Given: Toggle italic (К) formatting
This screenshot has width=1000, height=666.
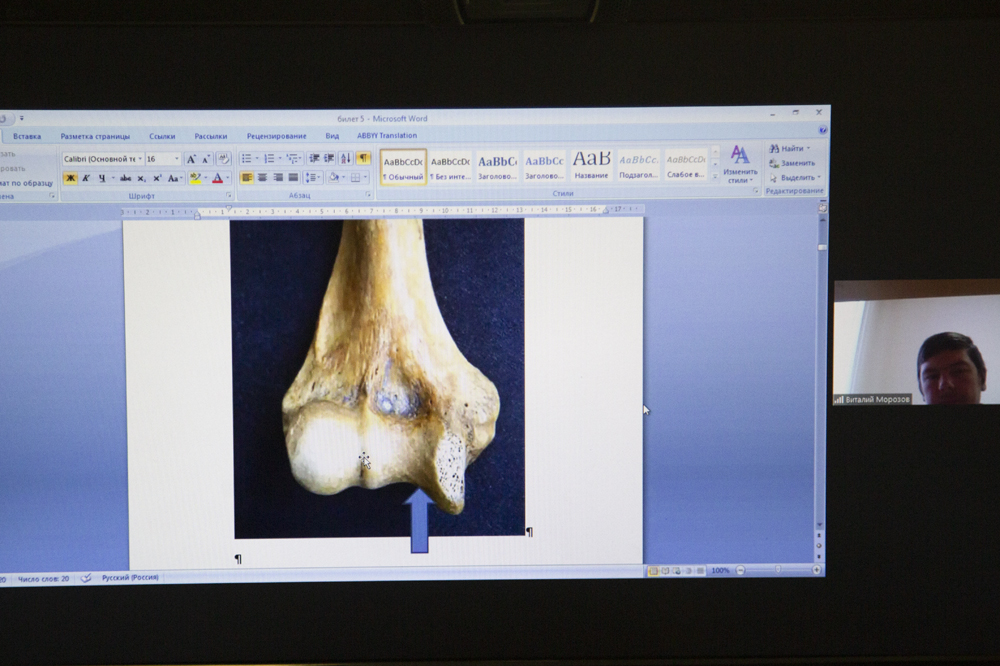Looking at the screenshot, I should pyautogui.click(x=85, y=179).
